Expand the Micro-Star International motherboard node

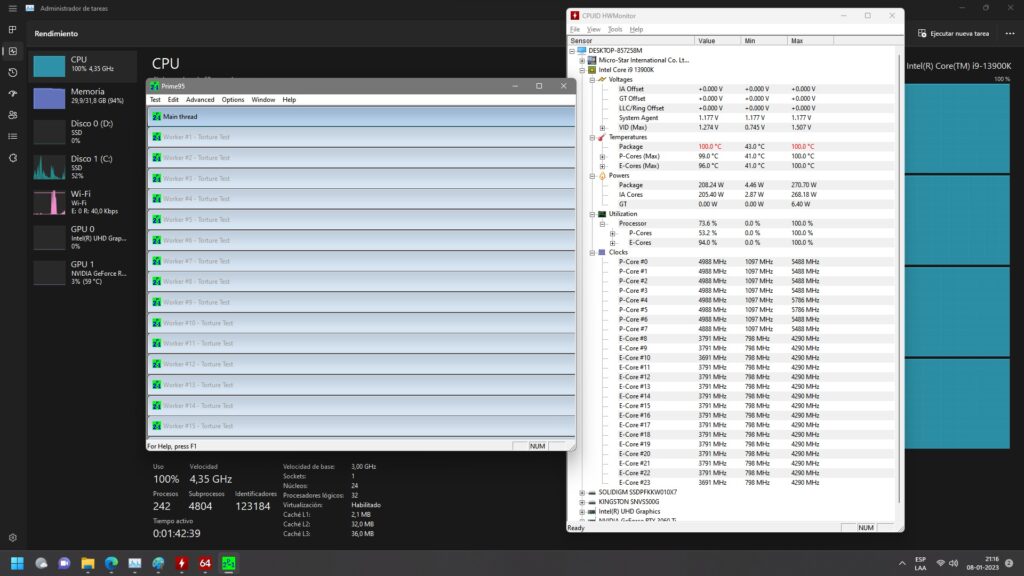coord(581,60)
